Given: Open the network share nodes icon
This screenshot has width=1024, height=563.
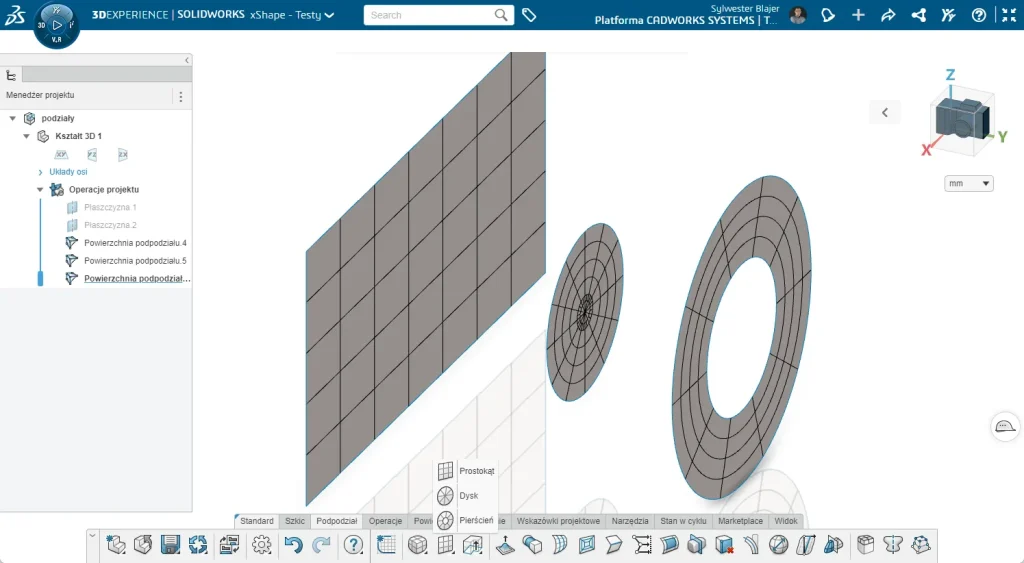Looking at the screenshot, I should click(918, 15).
